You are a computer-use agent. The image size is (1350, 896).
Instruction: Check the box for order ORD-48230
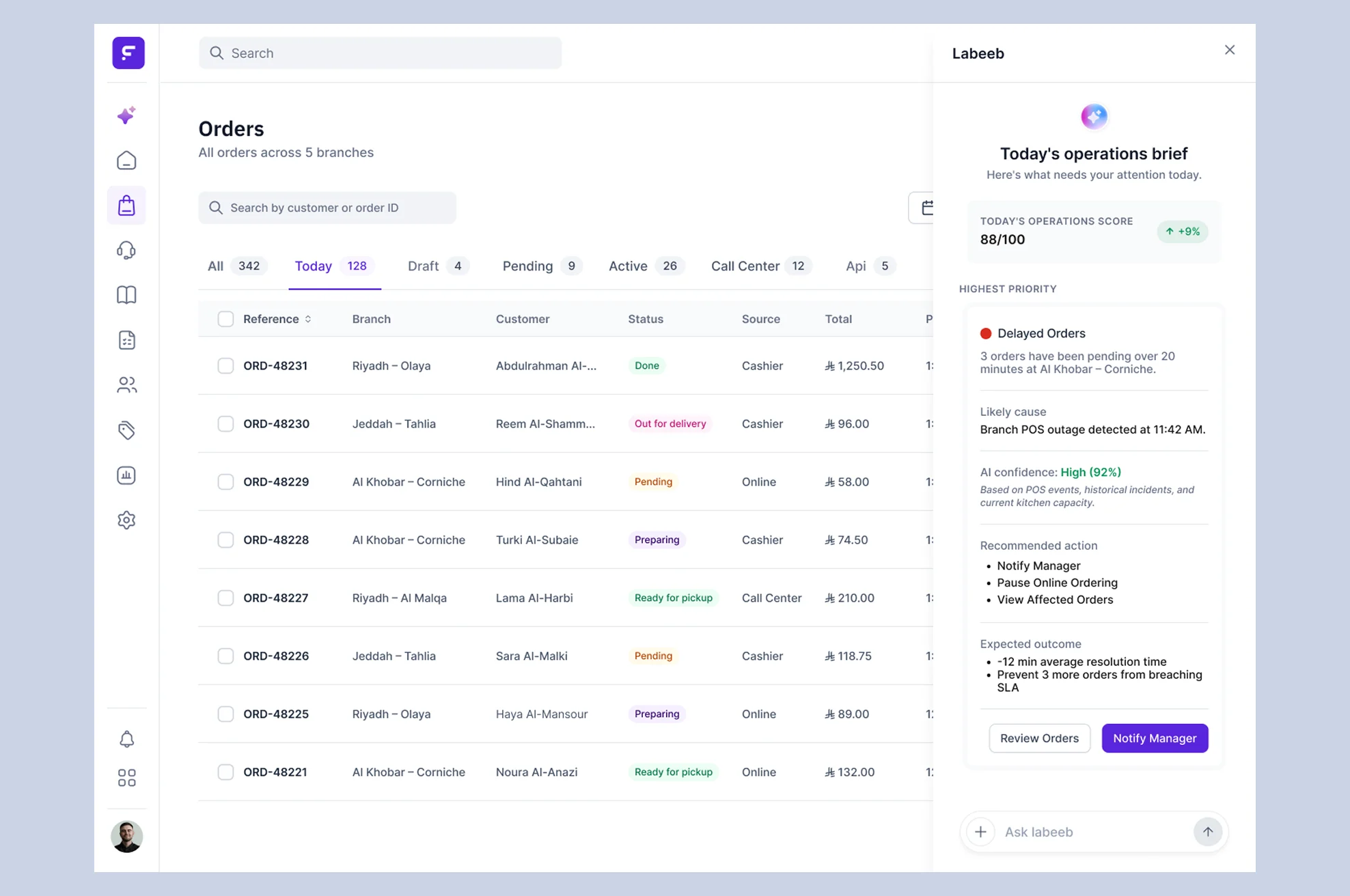(x=225, y=423)
